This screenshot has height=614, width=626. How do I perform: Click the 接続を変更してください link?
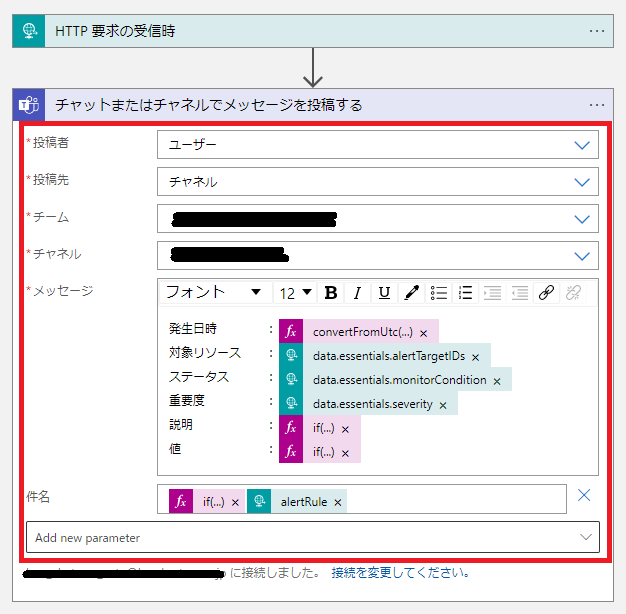pyautogui.click(x=400, y=573)
